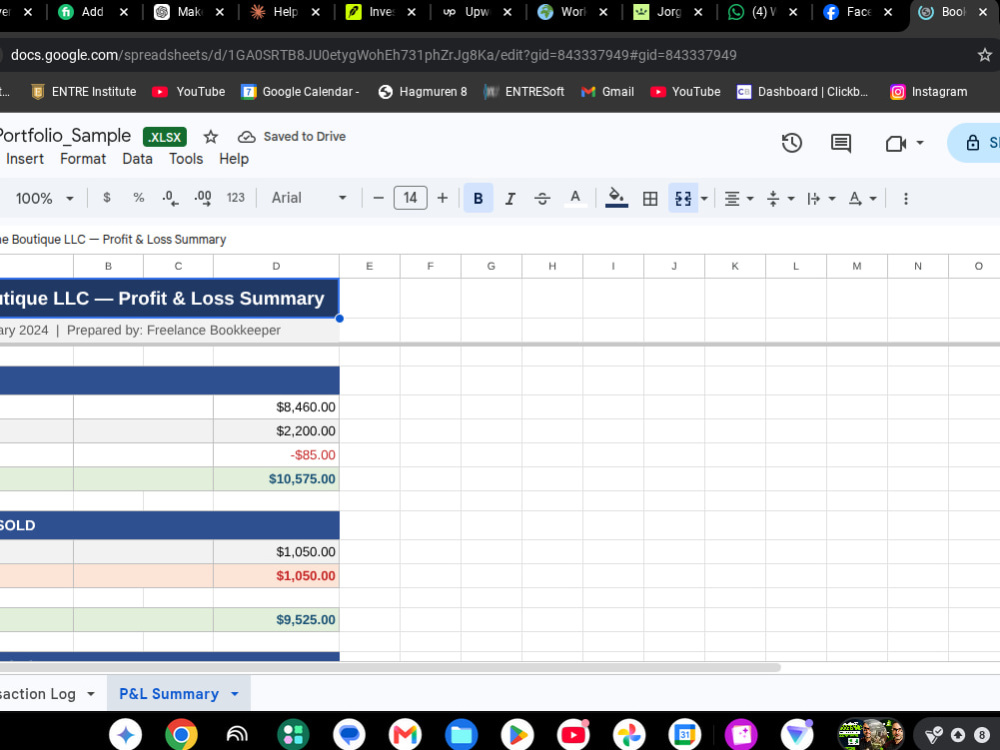This screenshot has width=1000, height=750.
Task: Decrease decimal places
Action: pos(170,198)
